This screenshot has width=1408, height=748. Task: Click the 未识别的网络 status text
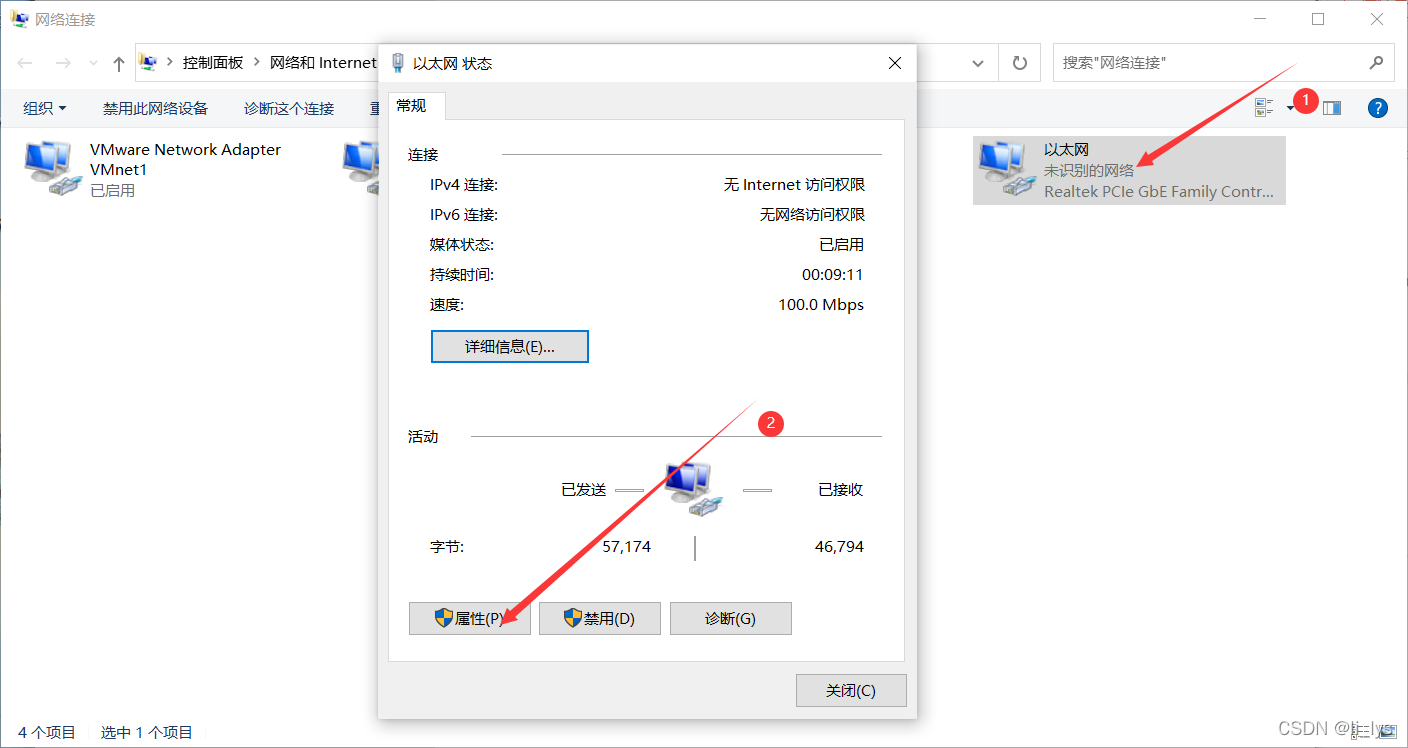coord(1089,171)
